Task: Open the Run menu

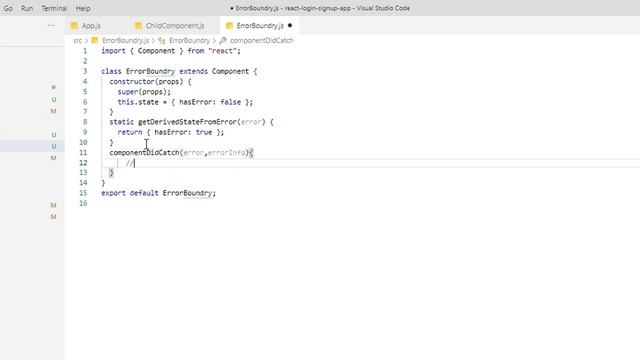Action: coord(27,8)
